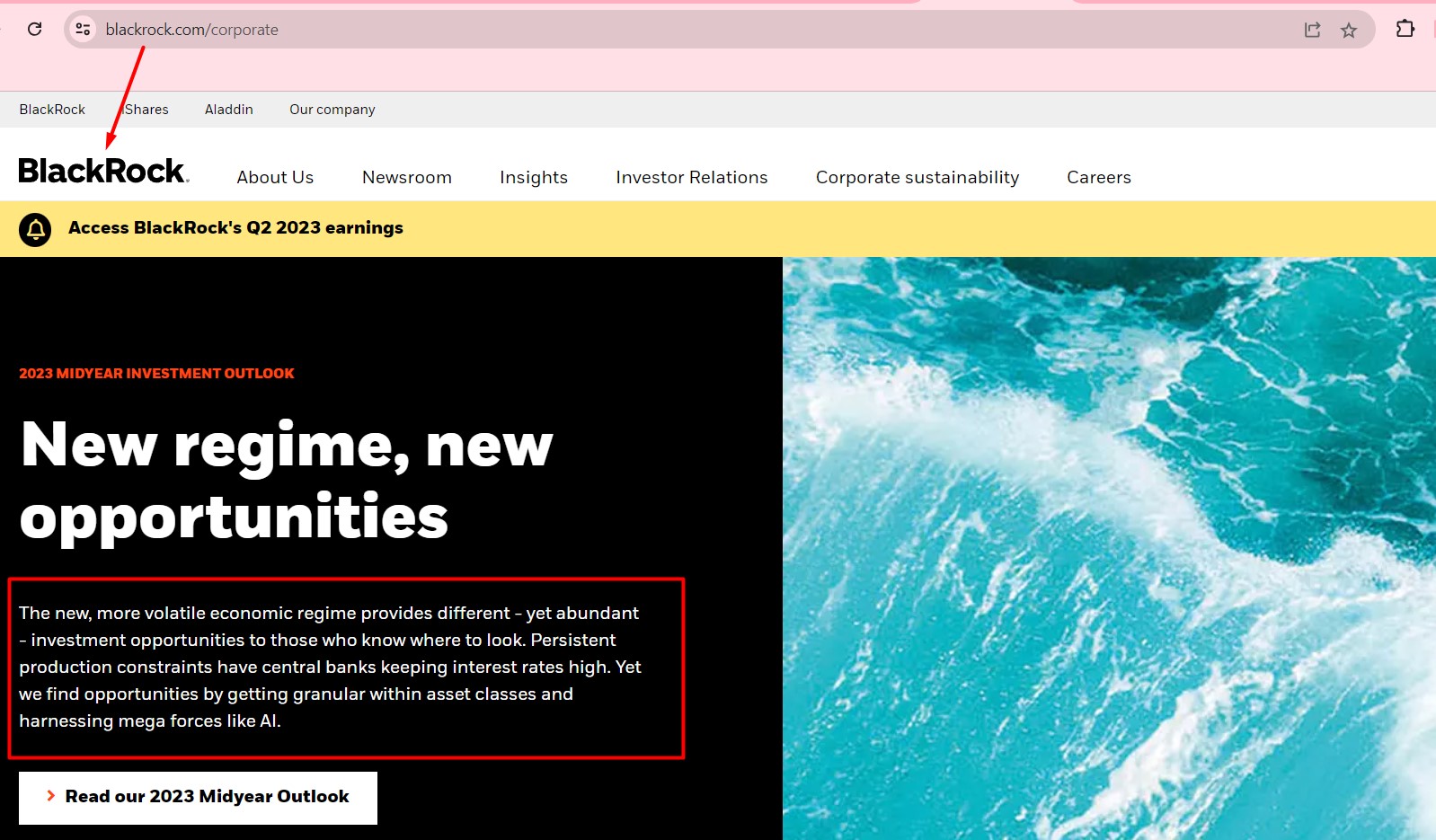
Task: Click the share page icon in address bar
Action: tap(1312, 30)
